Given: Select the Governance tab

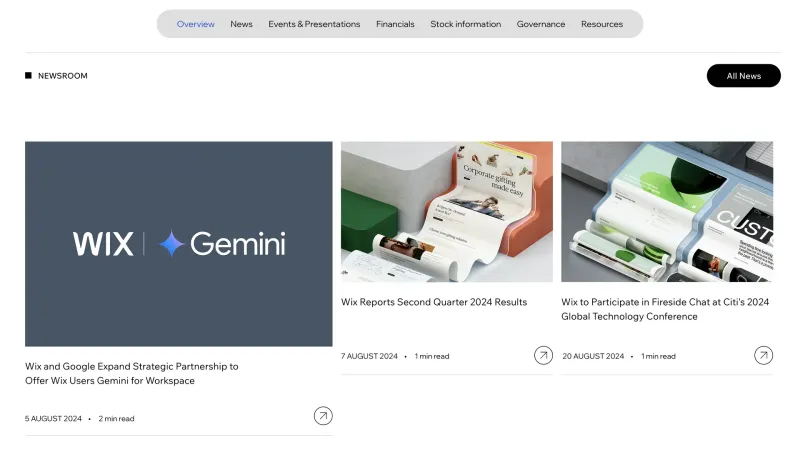Looking at the screenshot, I should 541,24.
